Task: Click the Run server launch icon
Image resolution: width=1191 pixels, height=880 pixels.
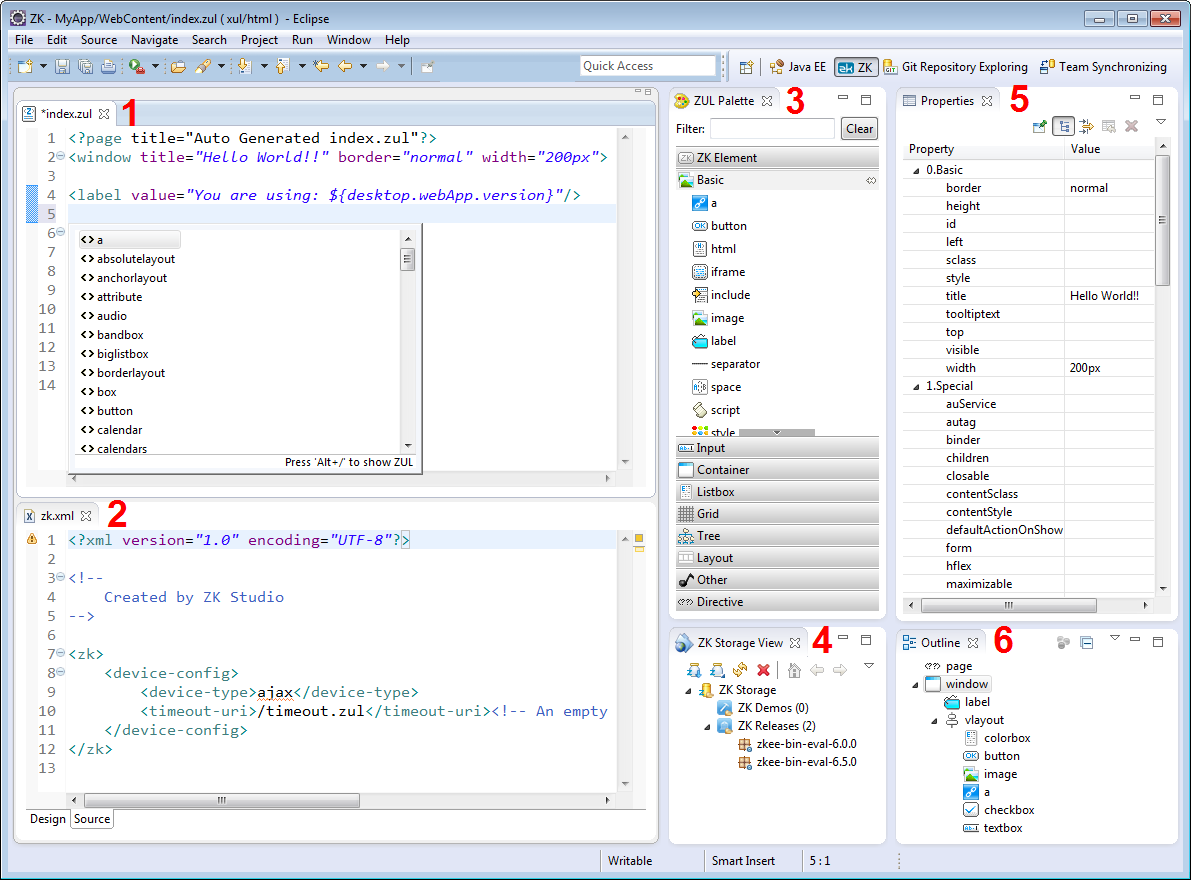Action: (x=137, y=67)
